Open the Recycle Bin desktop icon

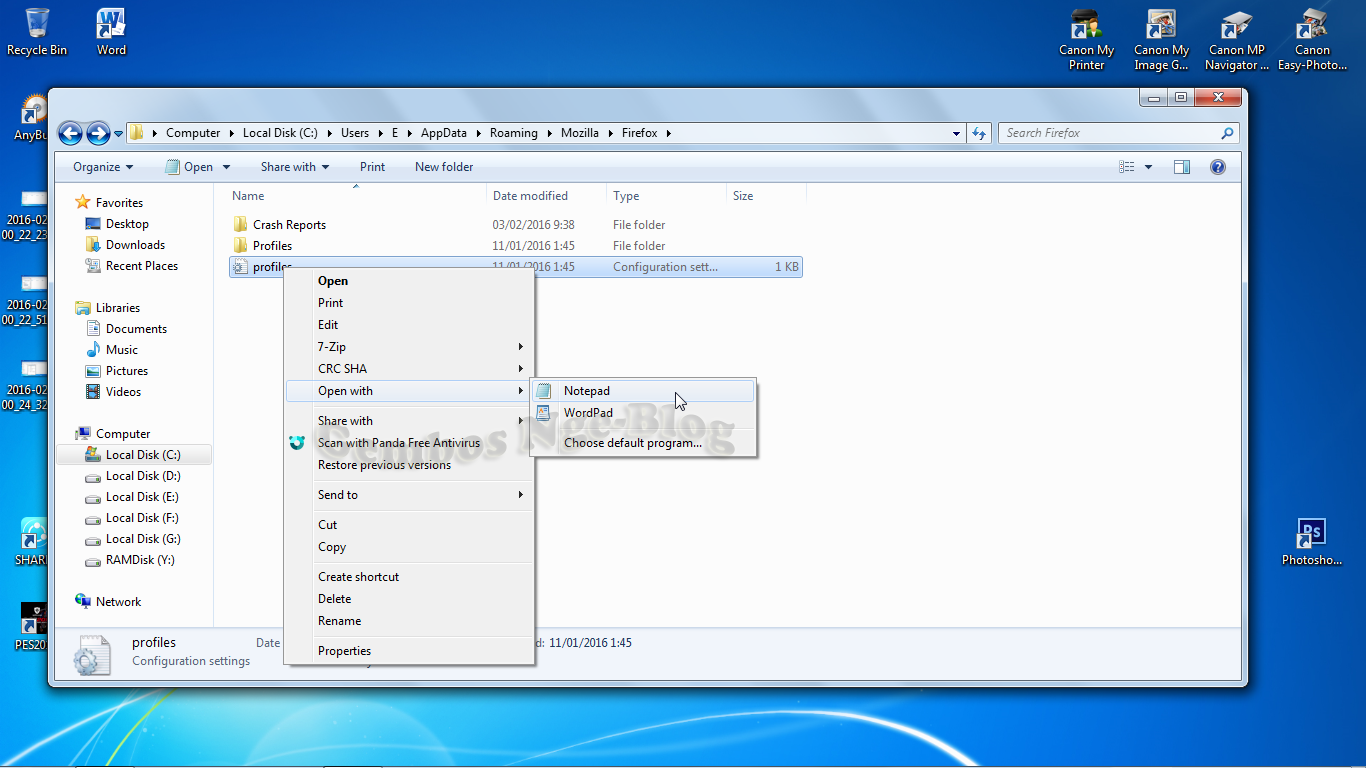coord(37,32)
